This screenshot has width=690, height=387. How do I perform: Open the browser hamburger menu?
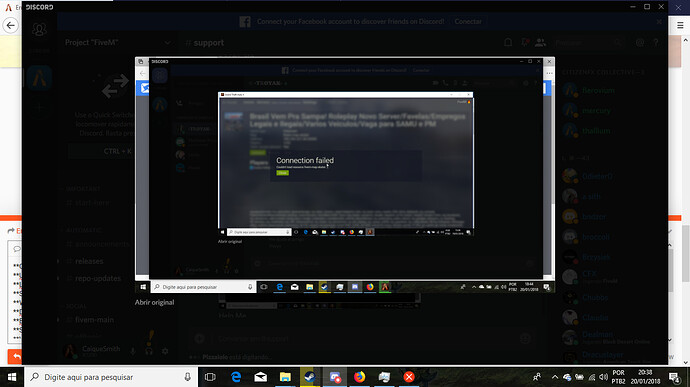coord(680,26)
